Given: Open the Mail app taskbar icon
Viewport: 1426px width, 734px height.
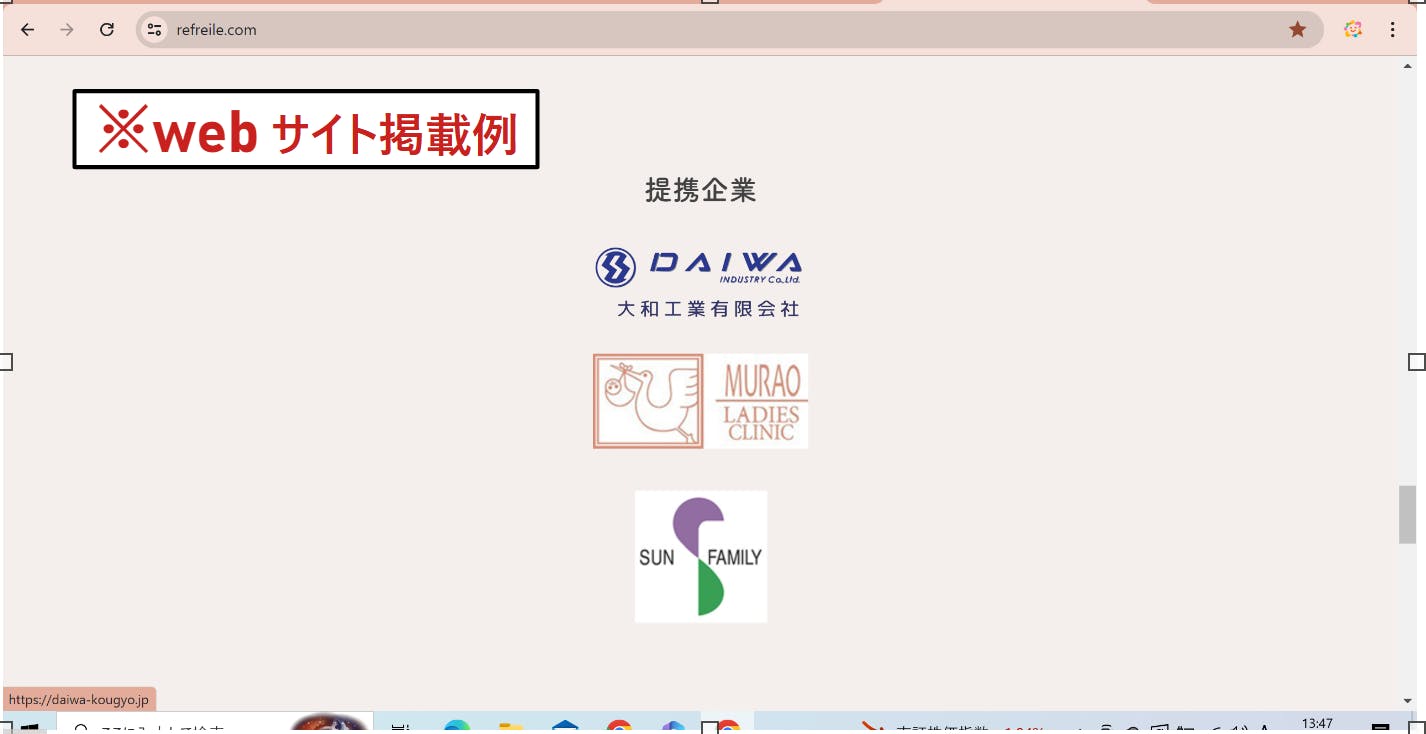Looking at the screenshot, I should click(x=565, y=727).
